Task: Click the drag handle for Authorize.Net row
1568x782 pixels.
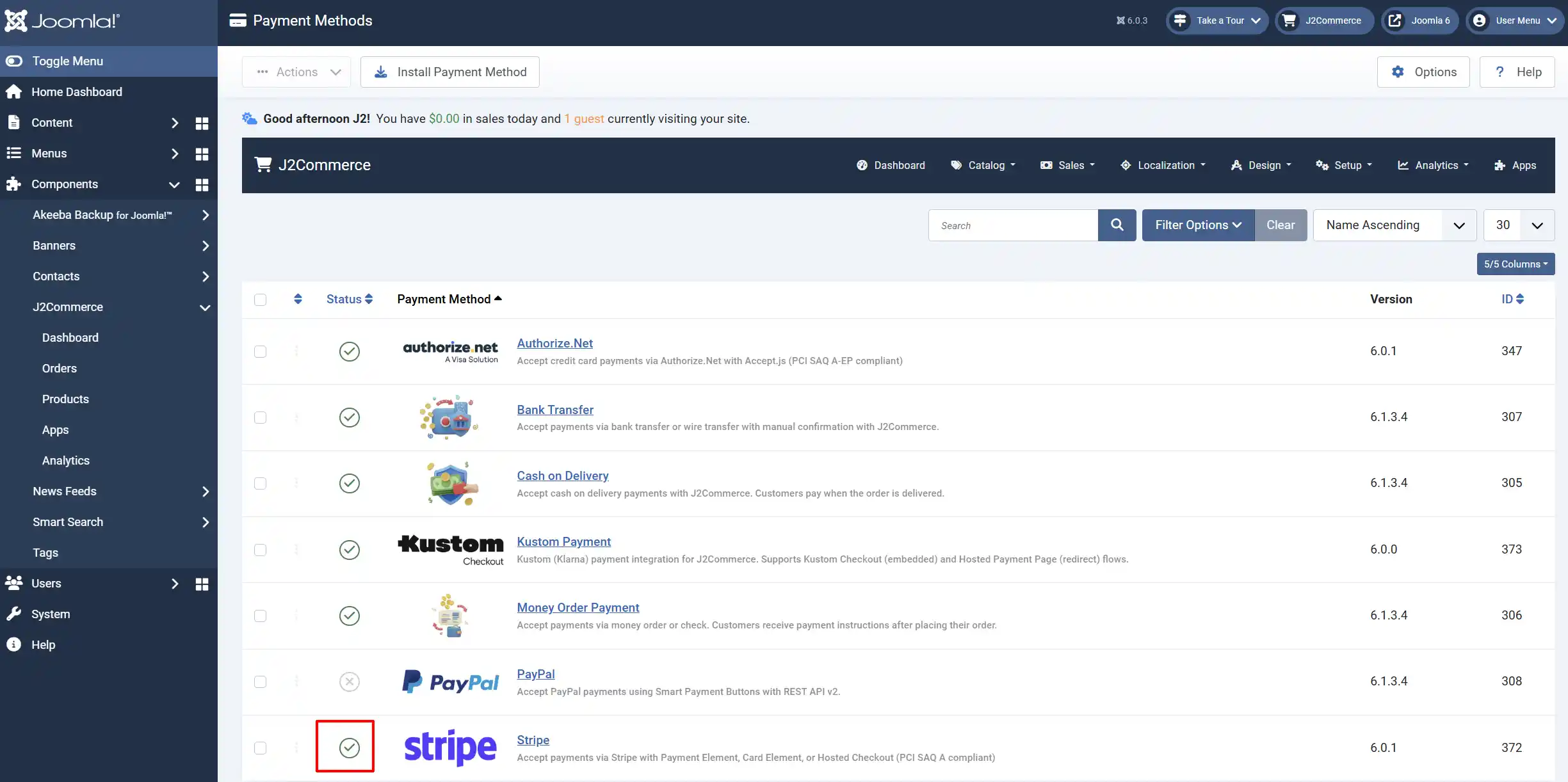Action: tap(296, 351)
